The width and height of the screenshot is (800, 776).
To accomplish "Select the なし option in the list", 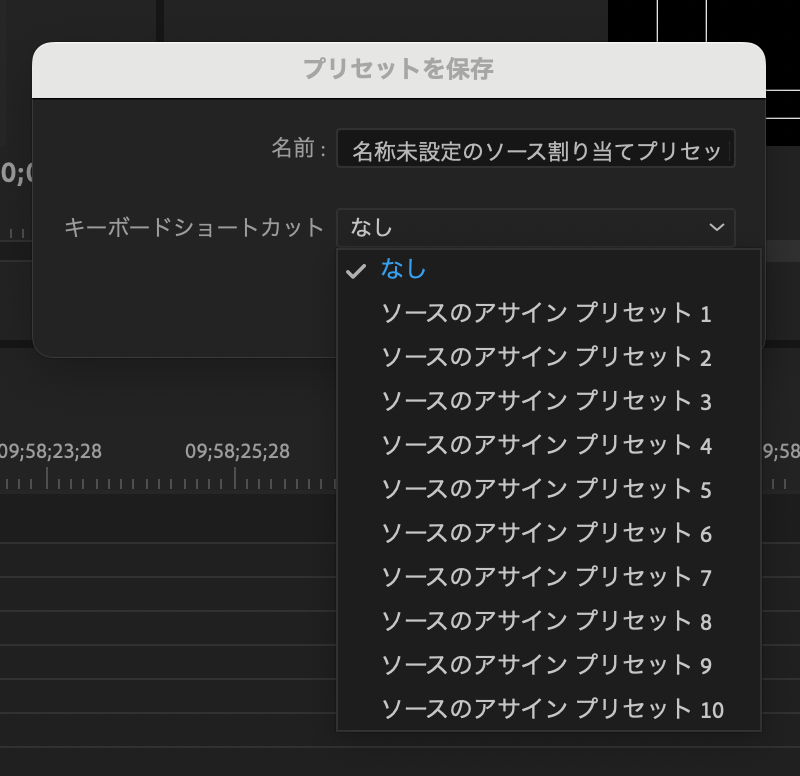I will coord(404,270).
